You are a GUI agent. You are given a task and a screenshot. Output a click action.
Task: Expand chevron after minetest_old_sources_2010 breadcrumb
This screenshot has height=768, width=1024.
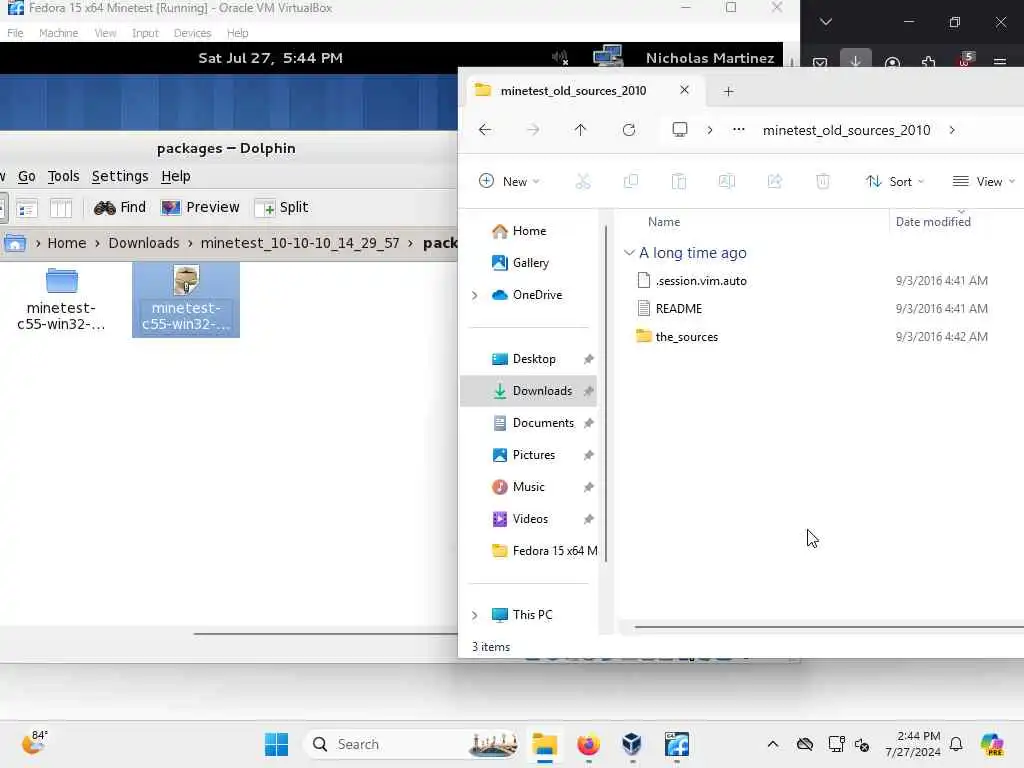[952, 130]
